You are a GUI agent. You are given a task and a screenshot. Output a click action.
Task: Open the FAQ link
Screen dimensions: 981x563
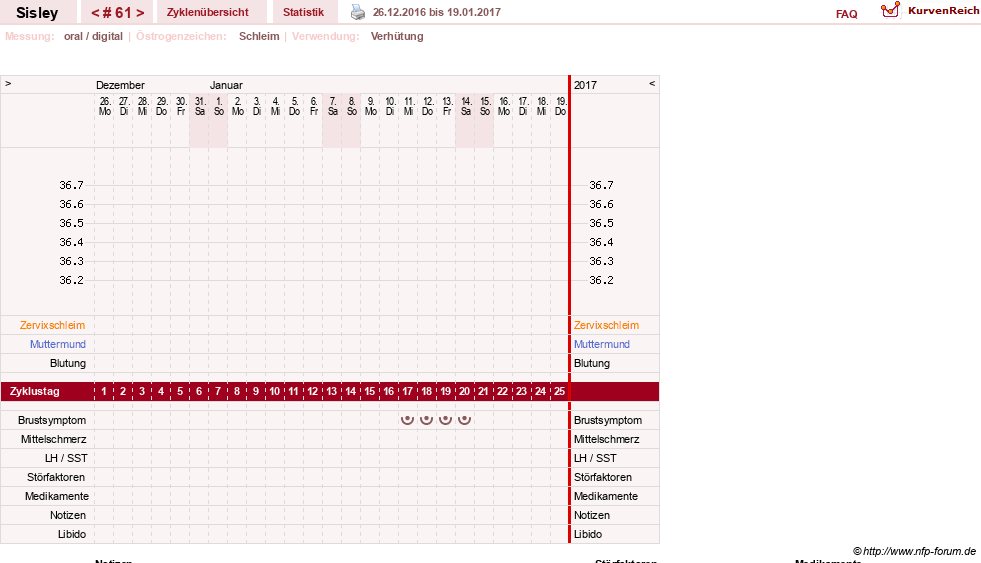[x=846, y=14]
